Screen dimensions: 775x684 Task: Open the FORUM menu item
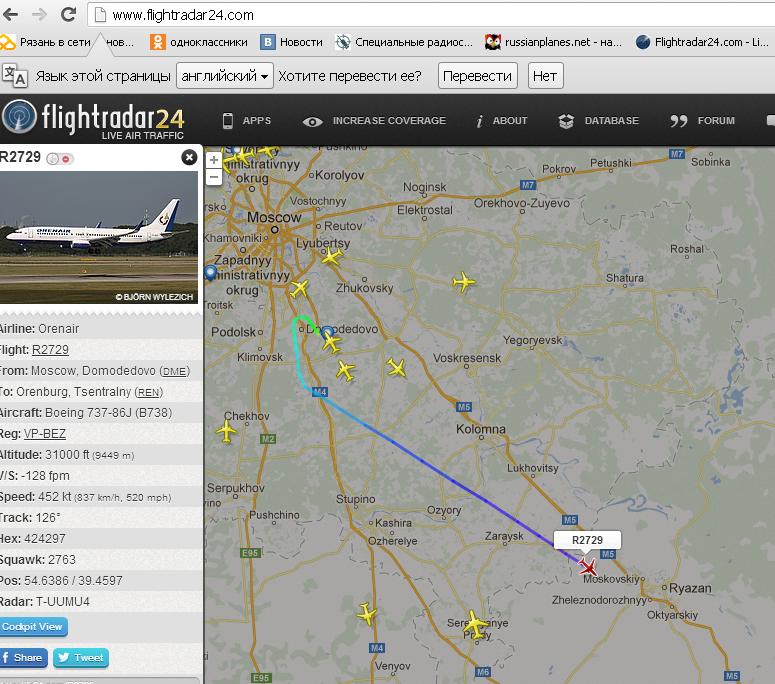tap(702, 121)
